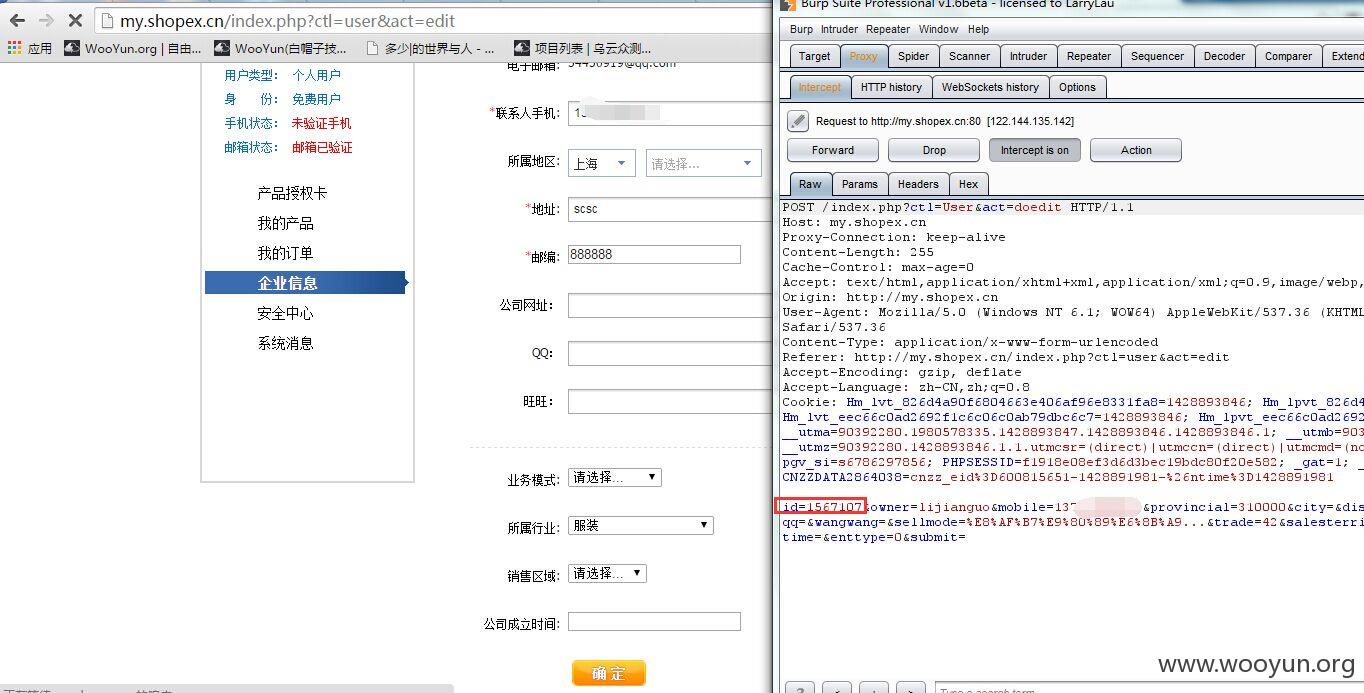
Task: Select the proxy Options sub-tab
Action: [x=1077, y=87]
